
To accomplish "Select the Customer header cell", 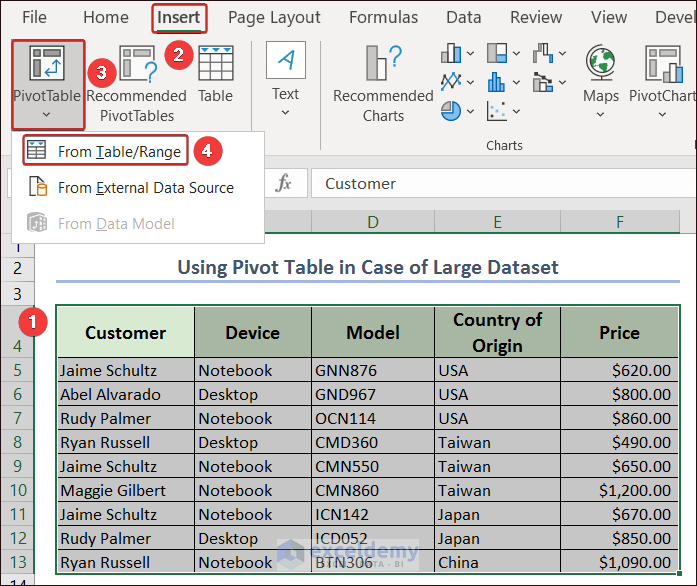I will (125, 332).
